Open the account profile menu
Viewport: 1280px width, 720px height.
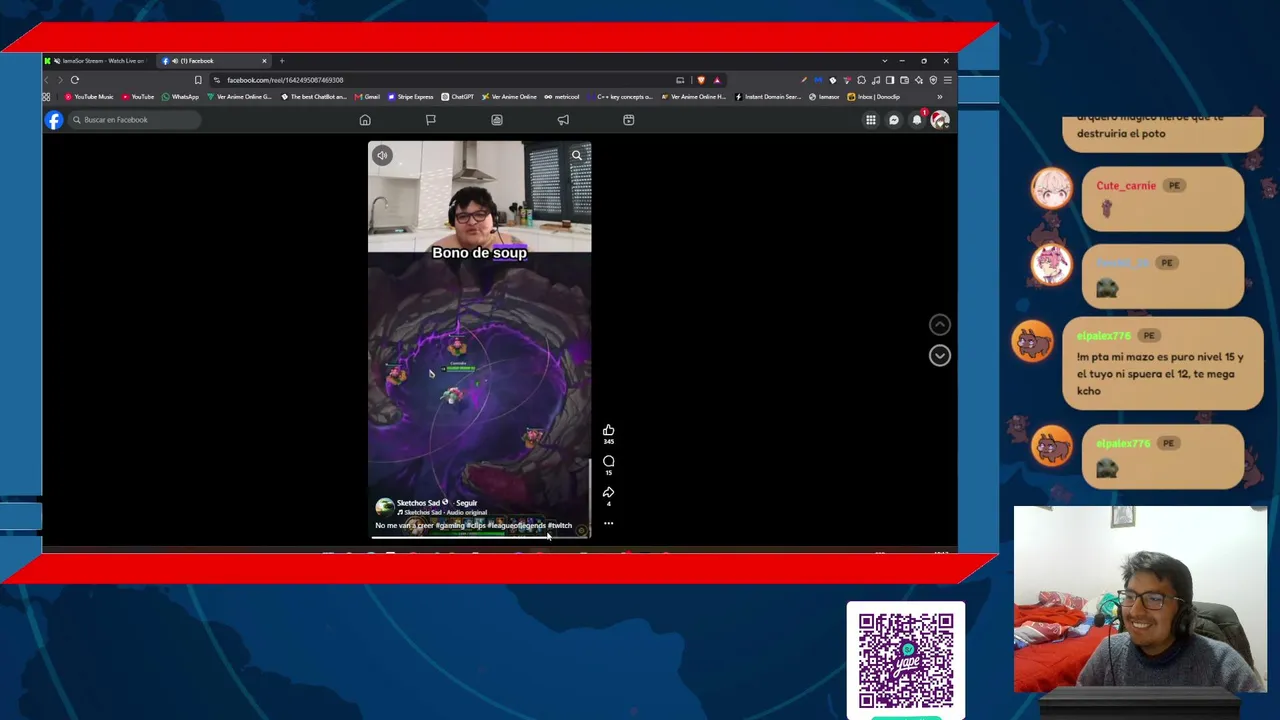(939, 120)
